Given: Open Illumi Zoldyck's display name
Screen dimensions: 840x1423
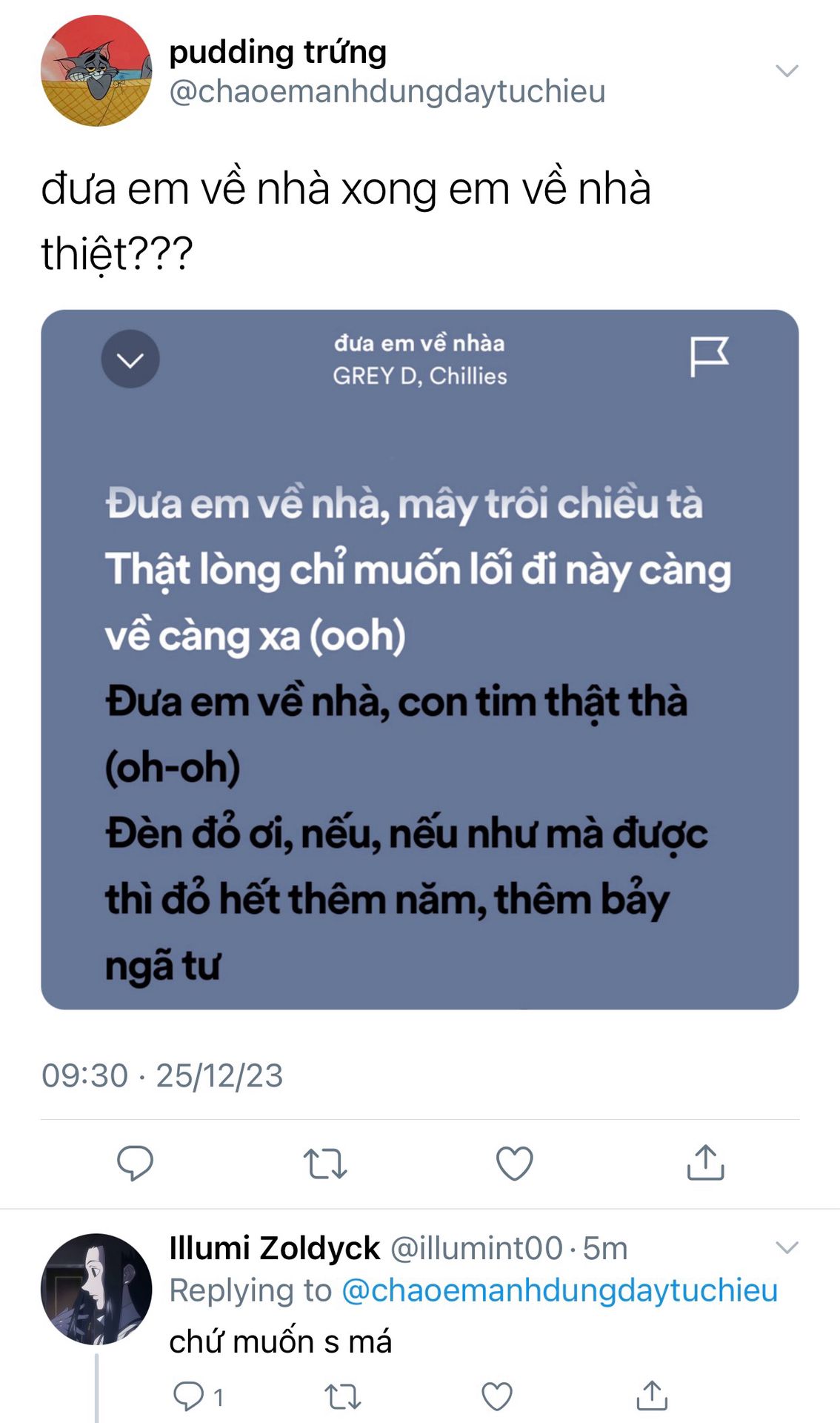Looking at the screenshot, I should [x=274, y=1248].
